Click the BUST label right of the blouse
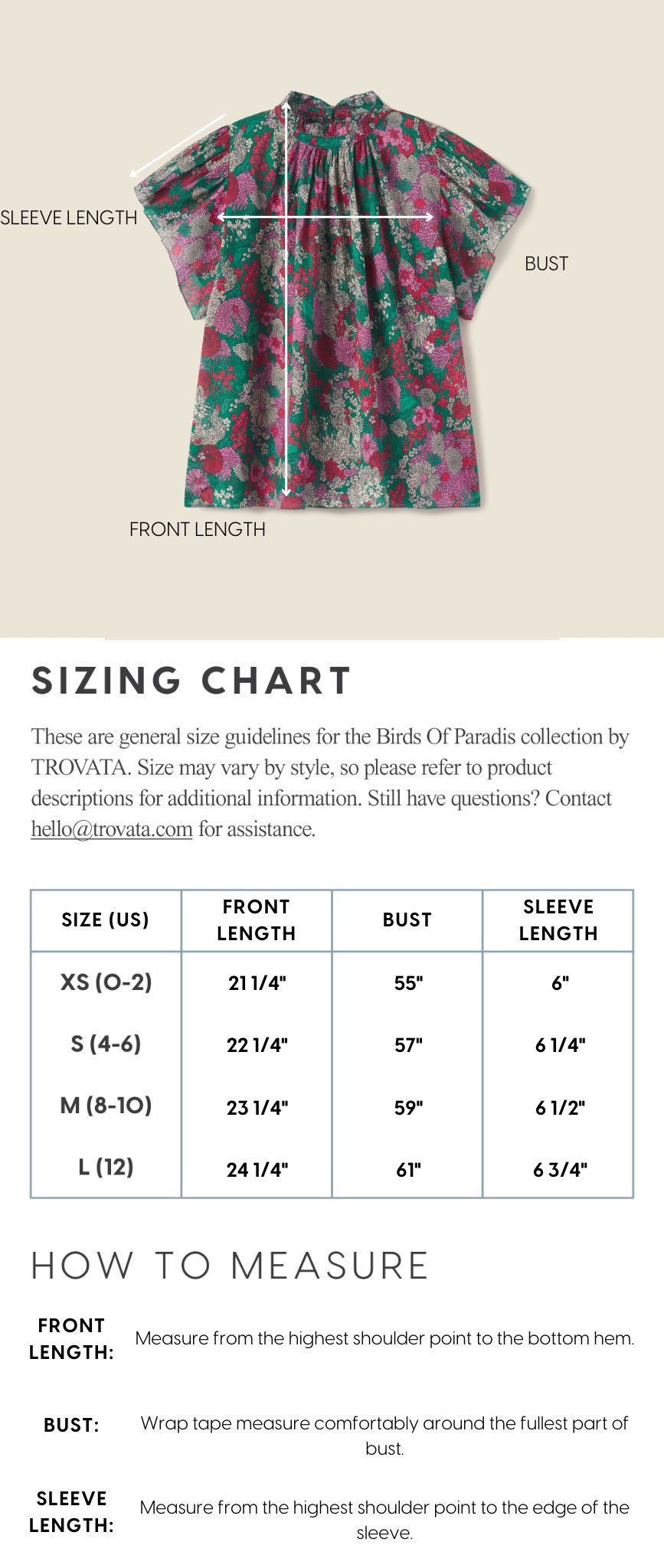The width and height of the screenshot is (664, 1568). point(546,263)
